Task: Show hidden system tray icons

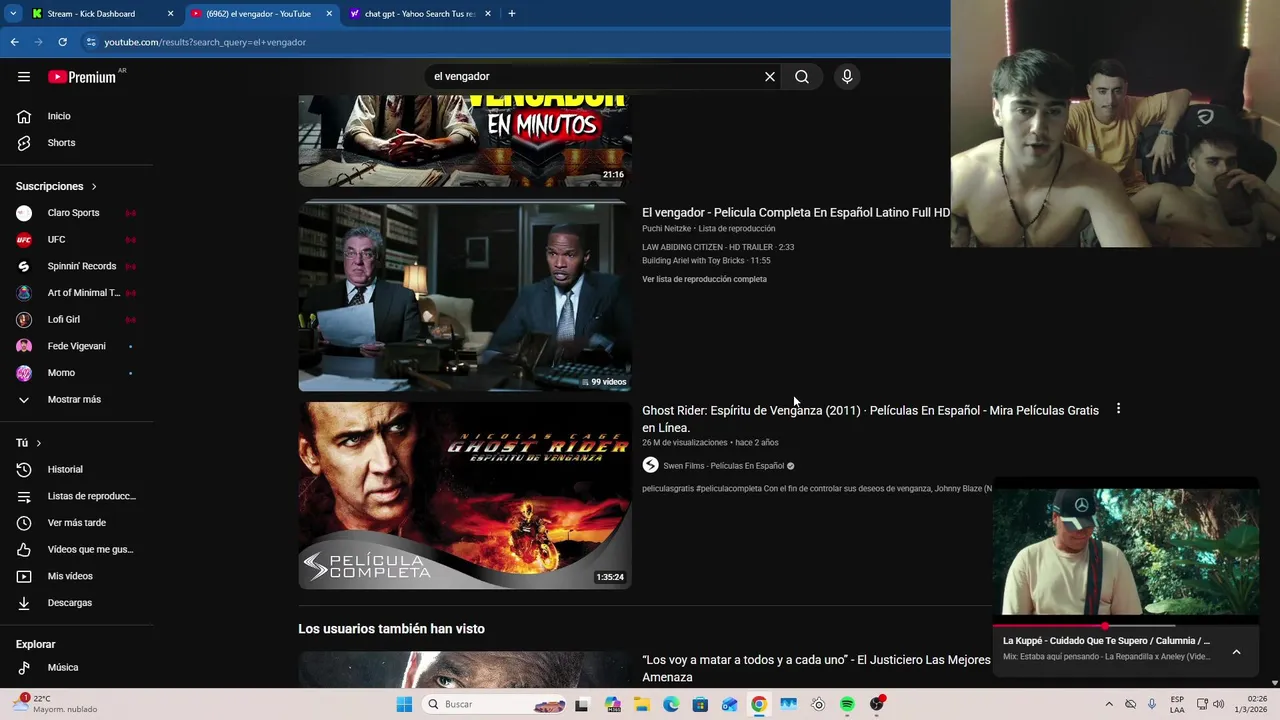Action: pos(1108,704)
